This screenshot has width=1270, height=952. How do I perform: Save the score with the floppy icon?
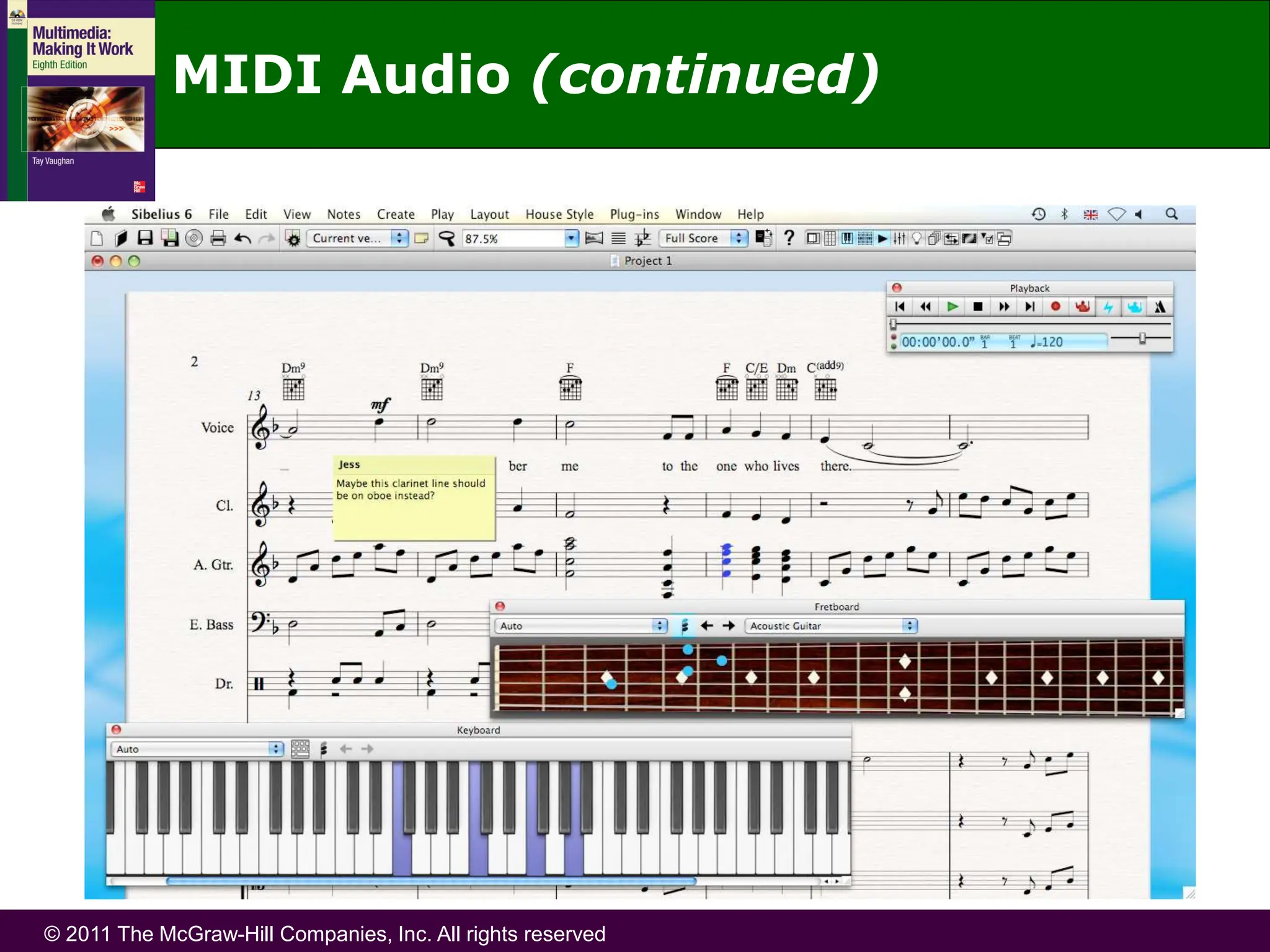click(145, 238)
